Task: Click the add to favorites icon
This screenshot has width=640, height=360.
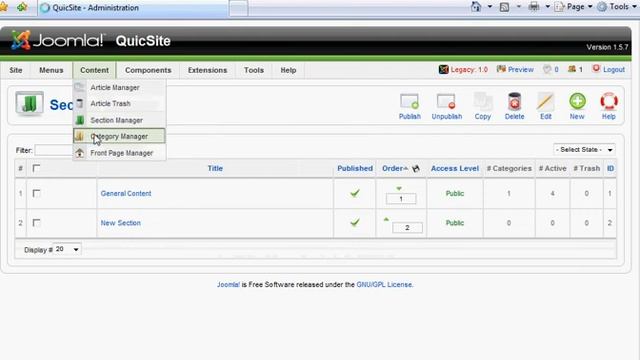Action: pyautogui.click(x=22, y=7)
